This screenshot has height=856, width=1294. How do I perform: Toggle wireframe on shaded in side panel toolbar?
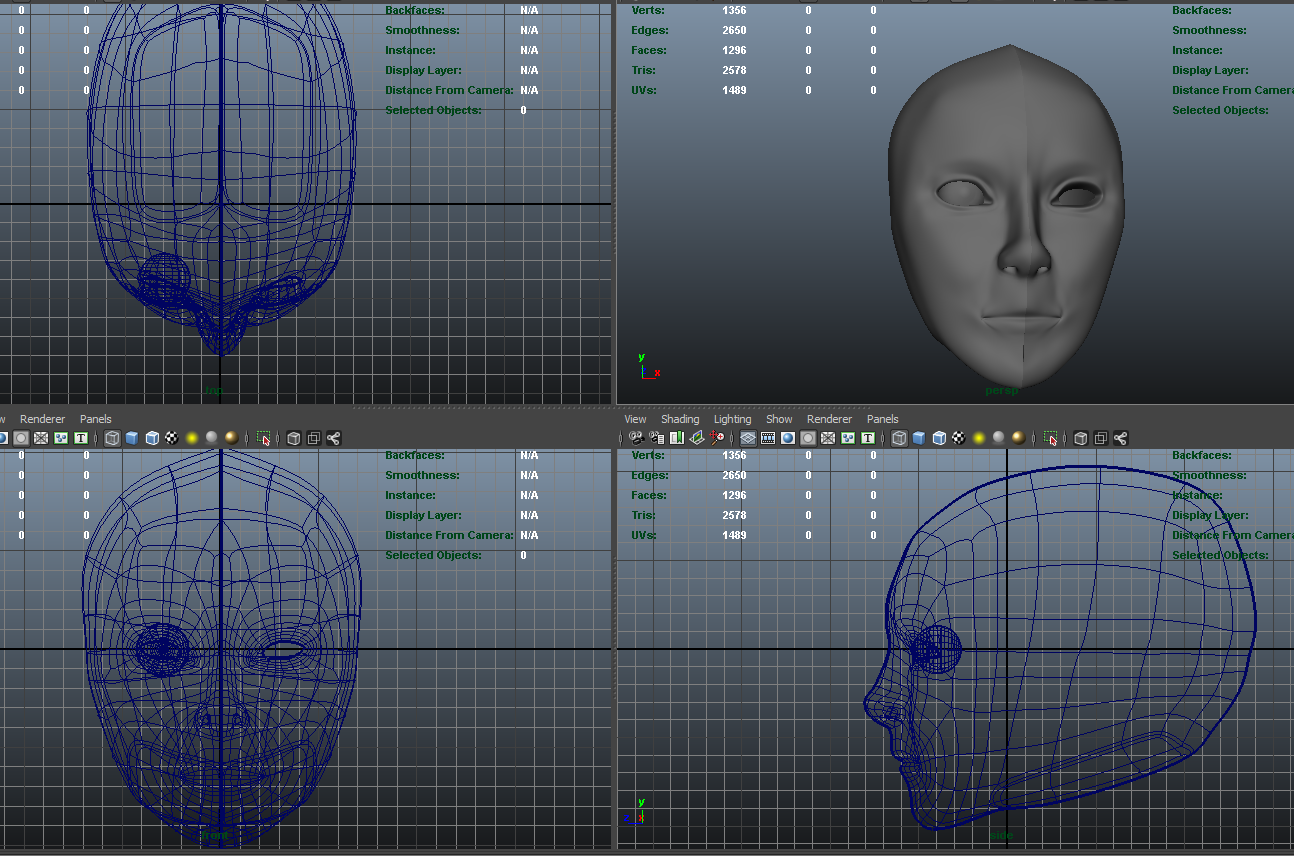(939, 438)
